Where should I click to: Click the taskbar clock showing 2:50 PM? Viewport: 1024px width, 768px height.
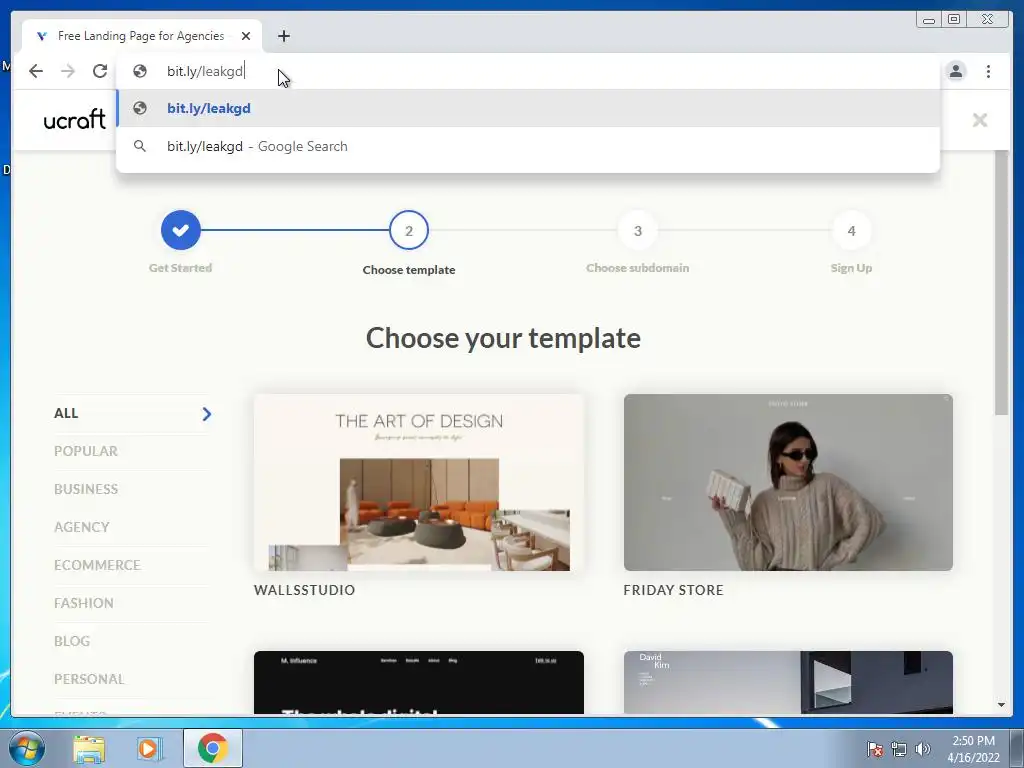coord(973,749)
